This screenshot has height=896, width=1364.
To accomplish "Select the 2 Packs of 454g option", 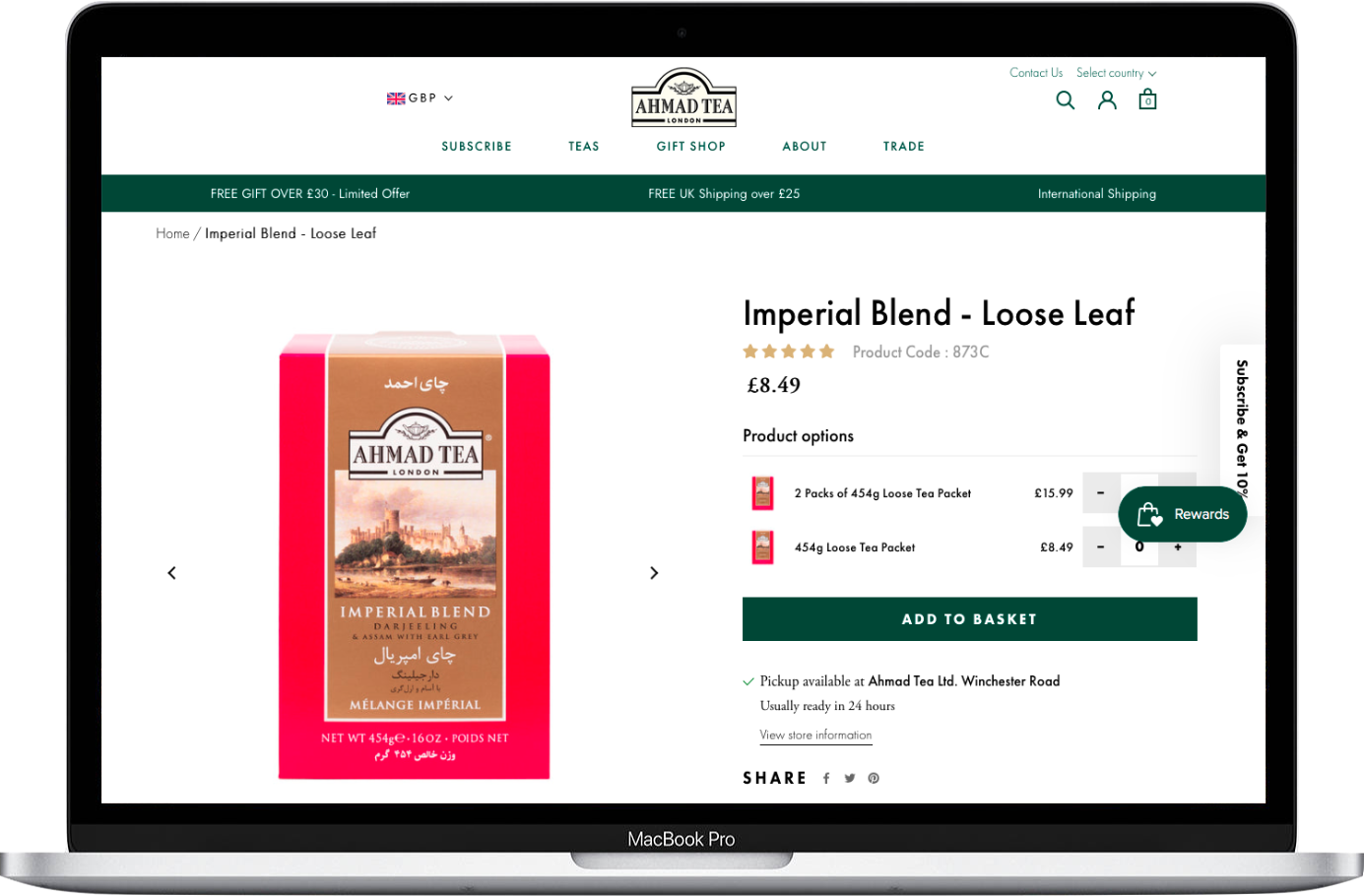I will [881, 493].
